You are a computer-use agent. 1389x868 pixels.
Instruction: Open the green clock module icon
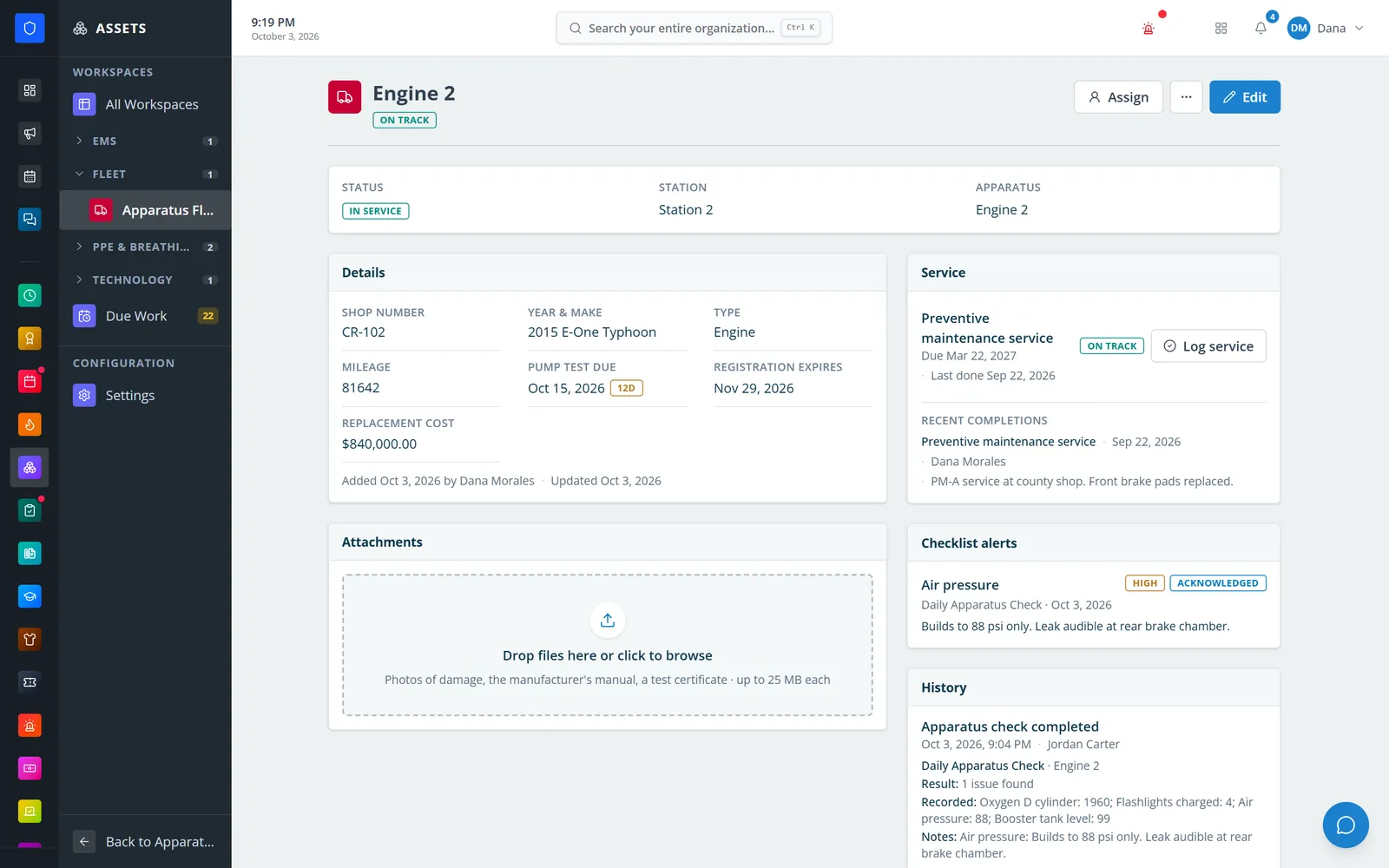pyautogui.click(x=30, y=295)
